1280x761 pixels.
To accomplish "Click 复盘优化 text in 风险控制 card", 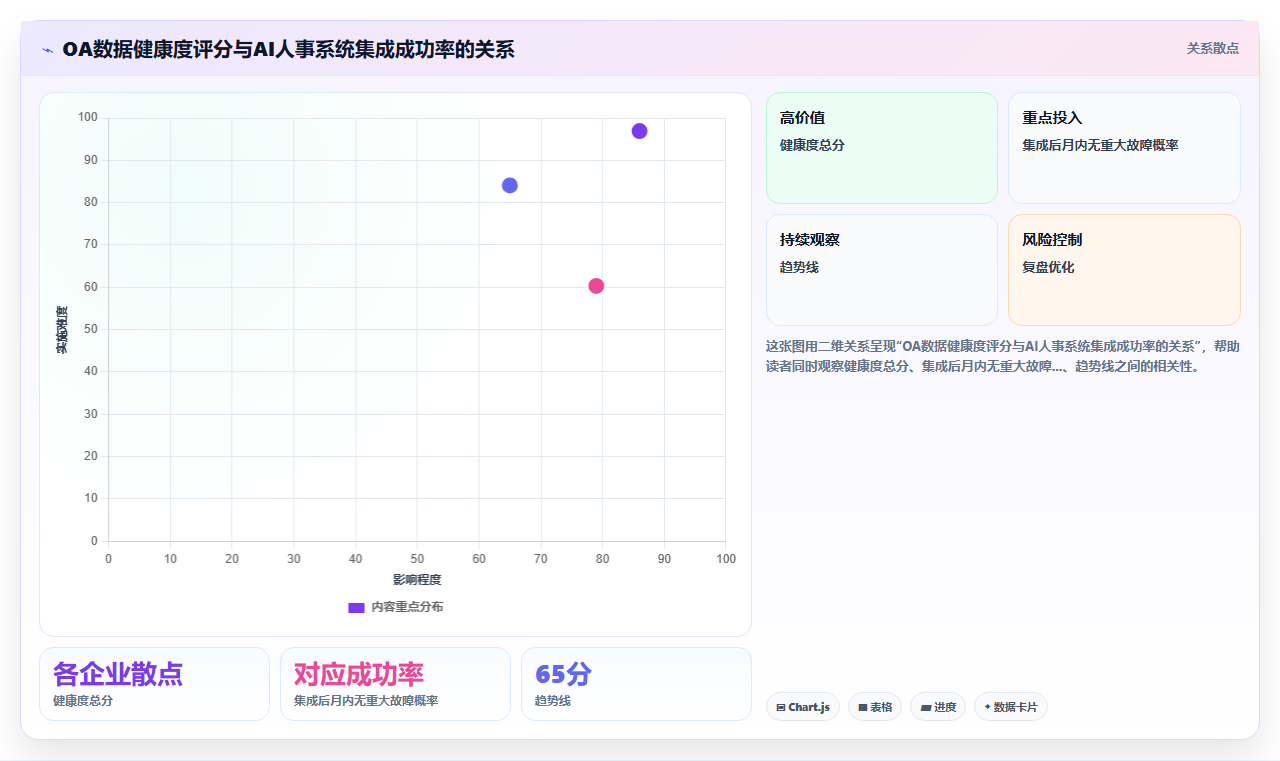I will [x=1048, y=267].
